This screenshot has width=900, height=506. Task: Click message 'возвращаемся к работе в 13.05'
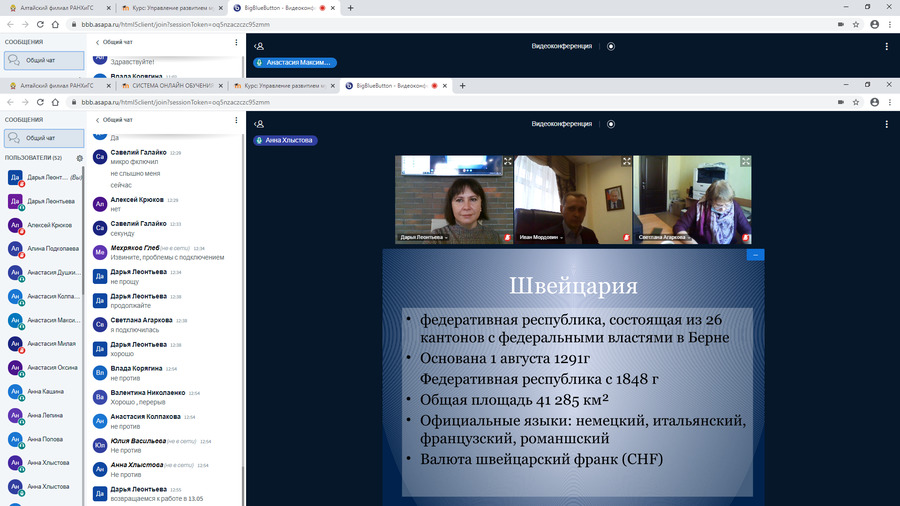[157, 499]
